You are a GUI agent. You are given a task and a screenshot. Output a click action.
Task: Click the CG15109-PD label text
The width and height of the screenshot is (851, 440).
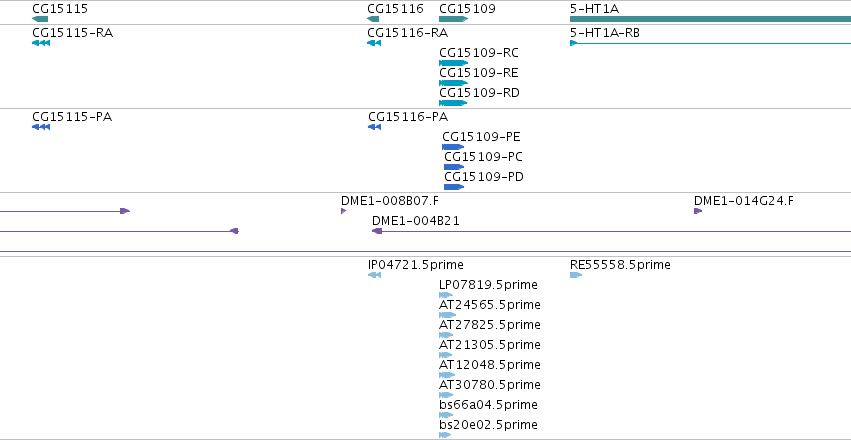click(484, 177)
